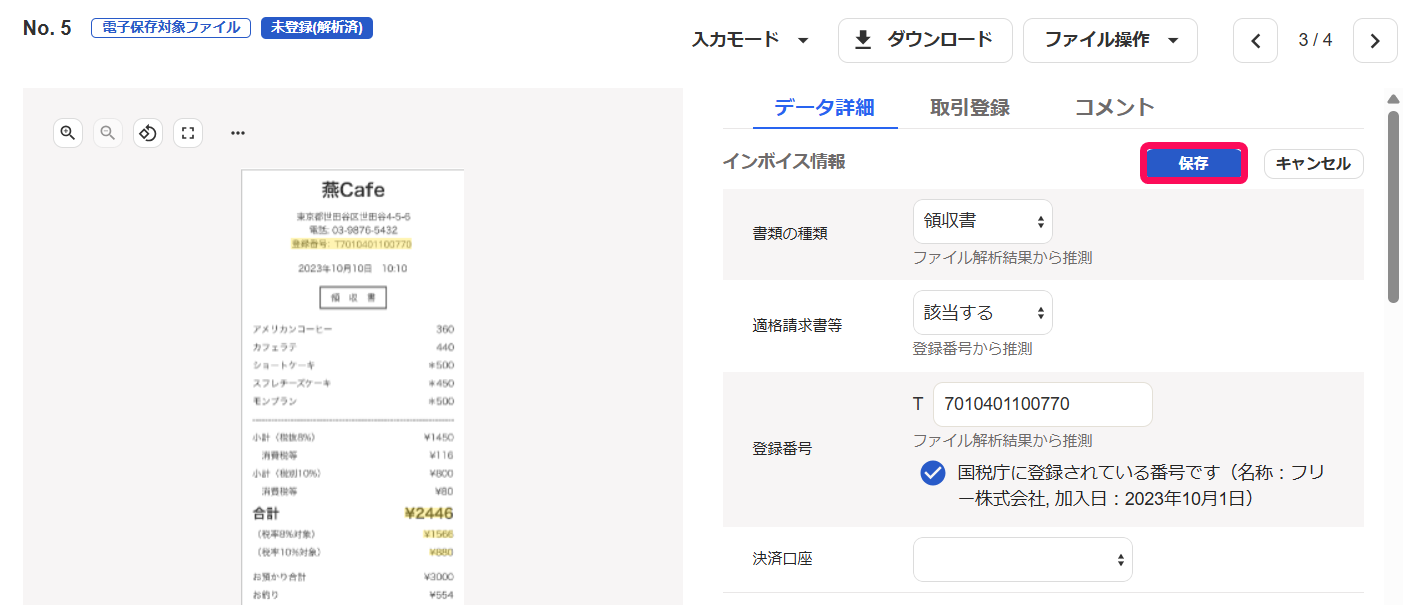The width and height of the screenshot is (1416, 605).
Task: Click the 3 / 4 page counter
Action: click(x=1315, y=41)
